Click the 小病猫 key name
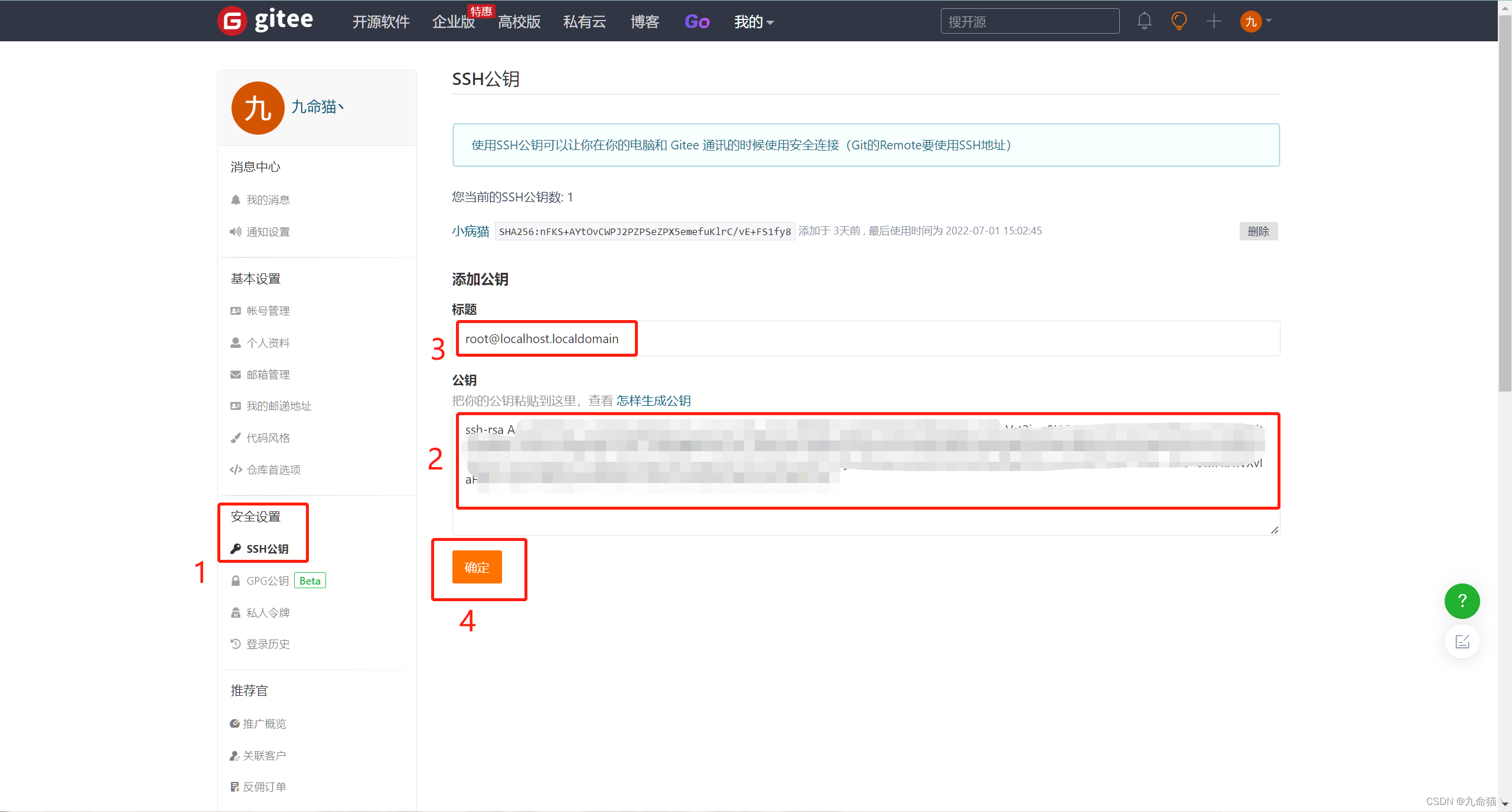 471,231
